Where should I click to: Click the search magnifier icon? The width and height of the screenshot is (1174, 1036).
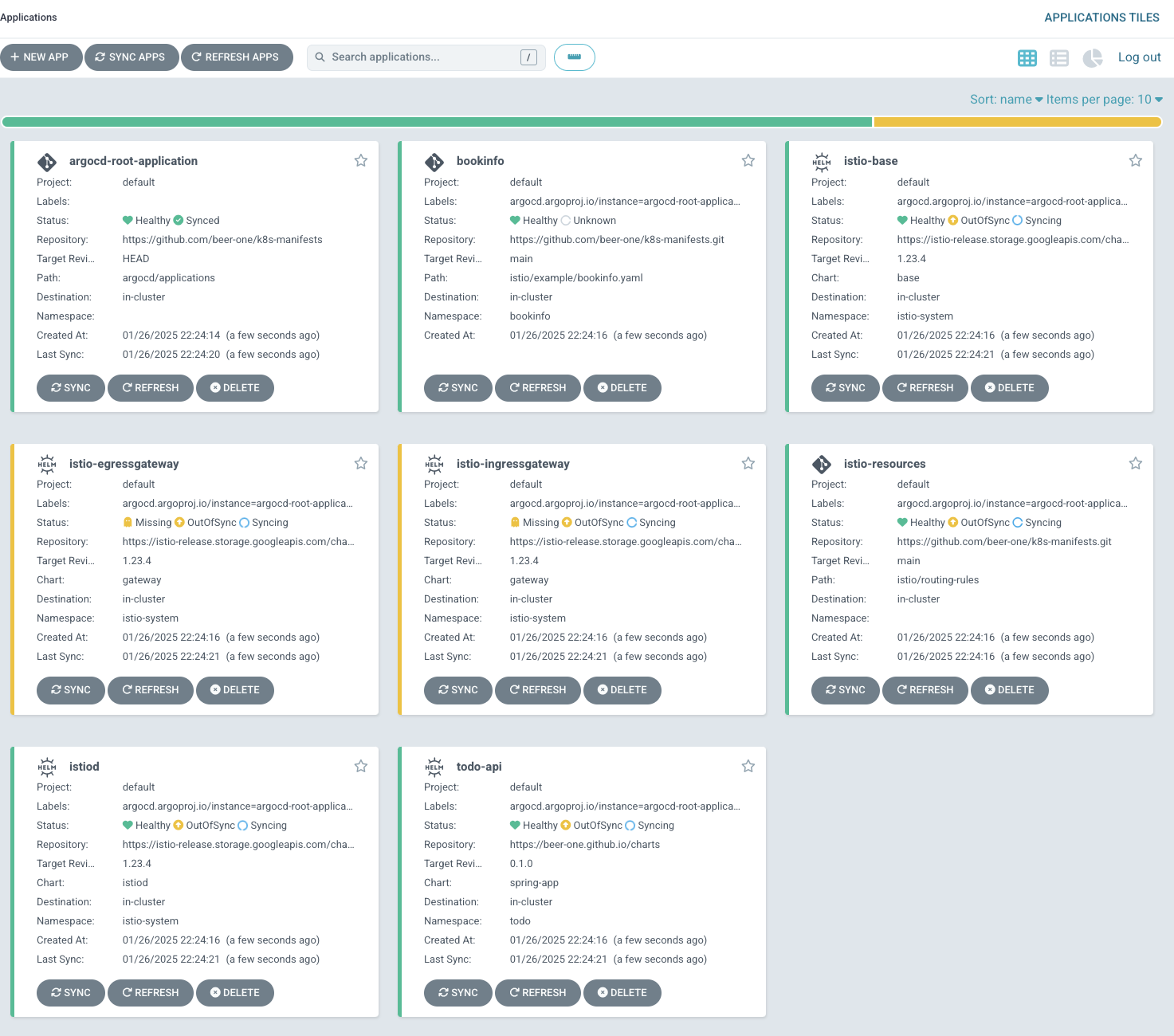(320, 57)
